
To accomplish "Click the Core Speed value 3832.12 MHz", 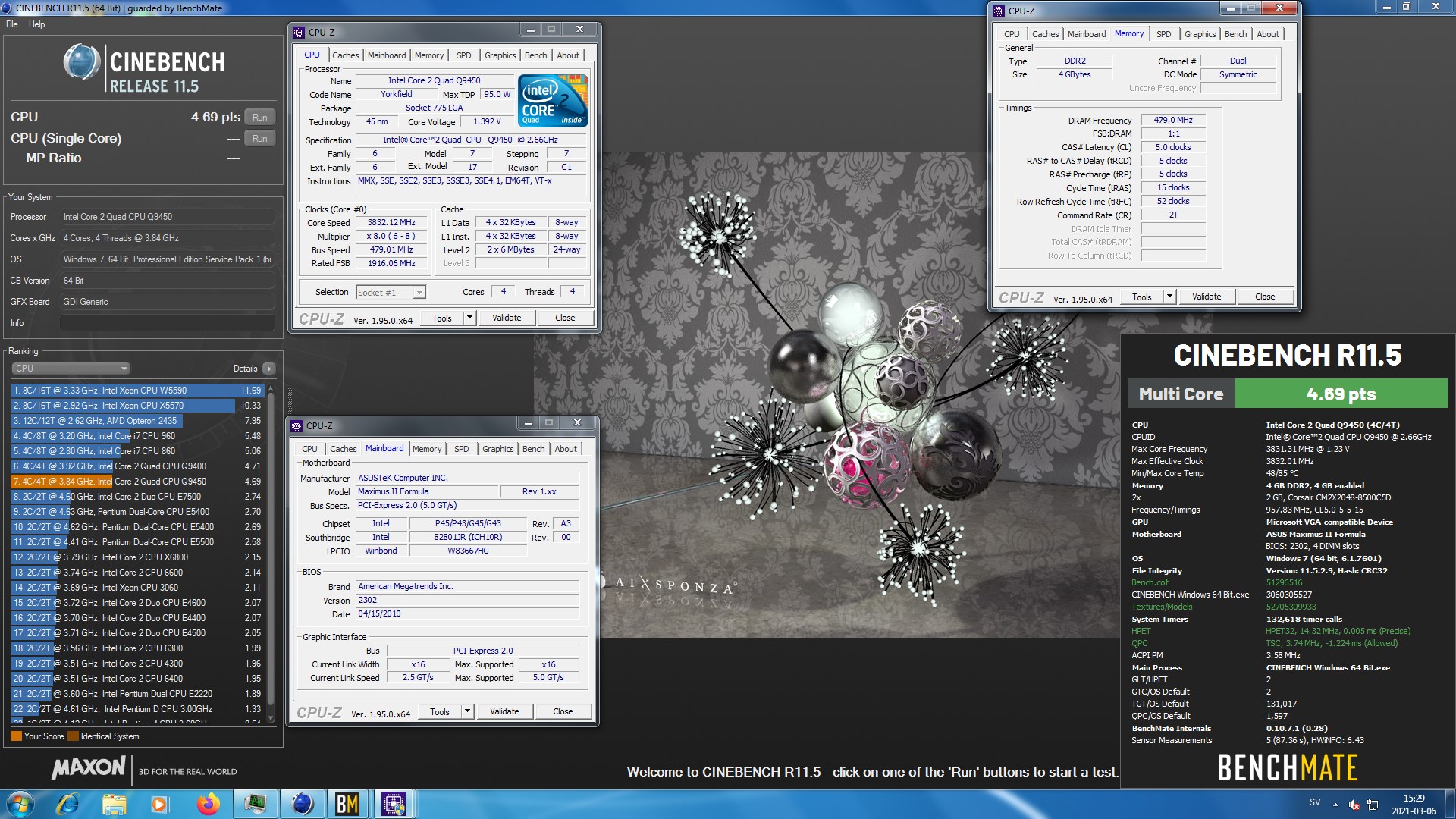I will tap(391, 223).
